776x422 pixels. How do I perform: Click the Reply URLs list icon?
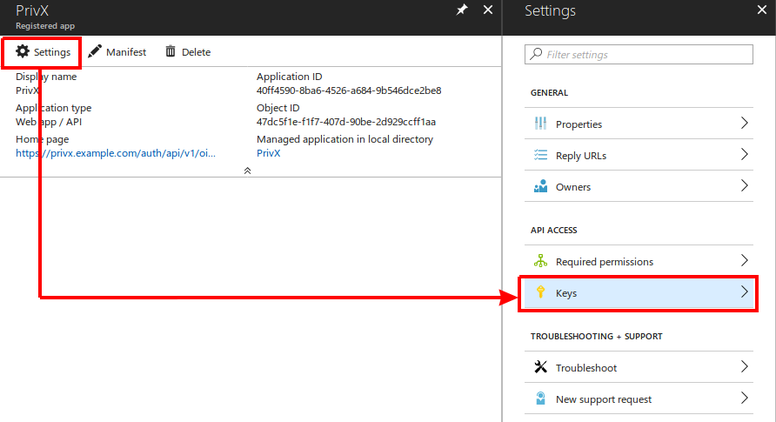point(540,155)
